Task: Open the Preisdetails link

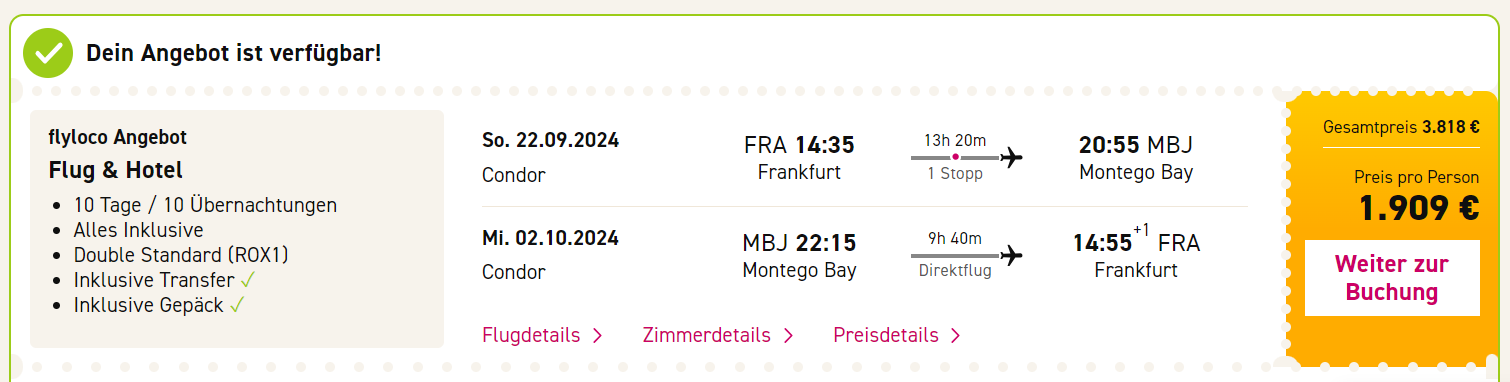Action: (886, 335)
